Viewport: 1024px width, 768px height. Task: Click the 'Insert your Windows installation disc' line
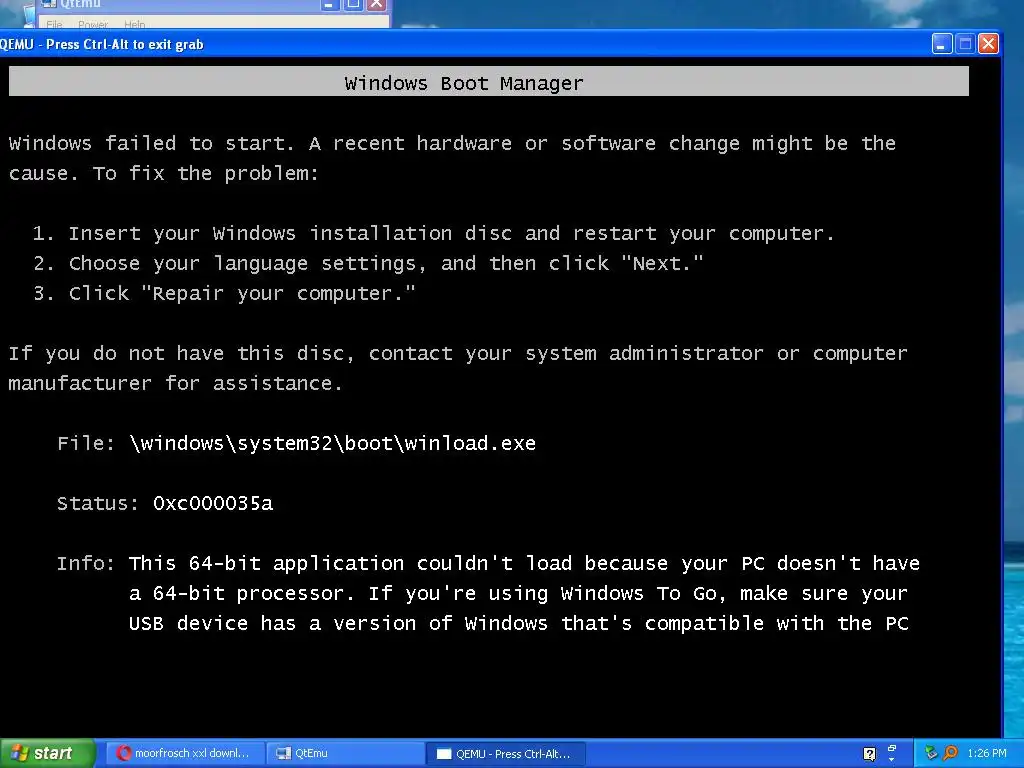click(434, 233)
